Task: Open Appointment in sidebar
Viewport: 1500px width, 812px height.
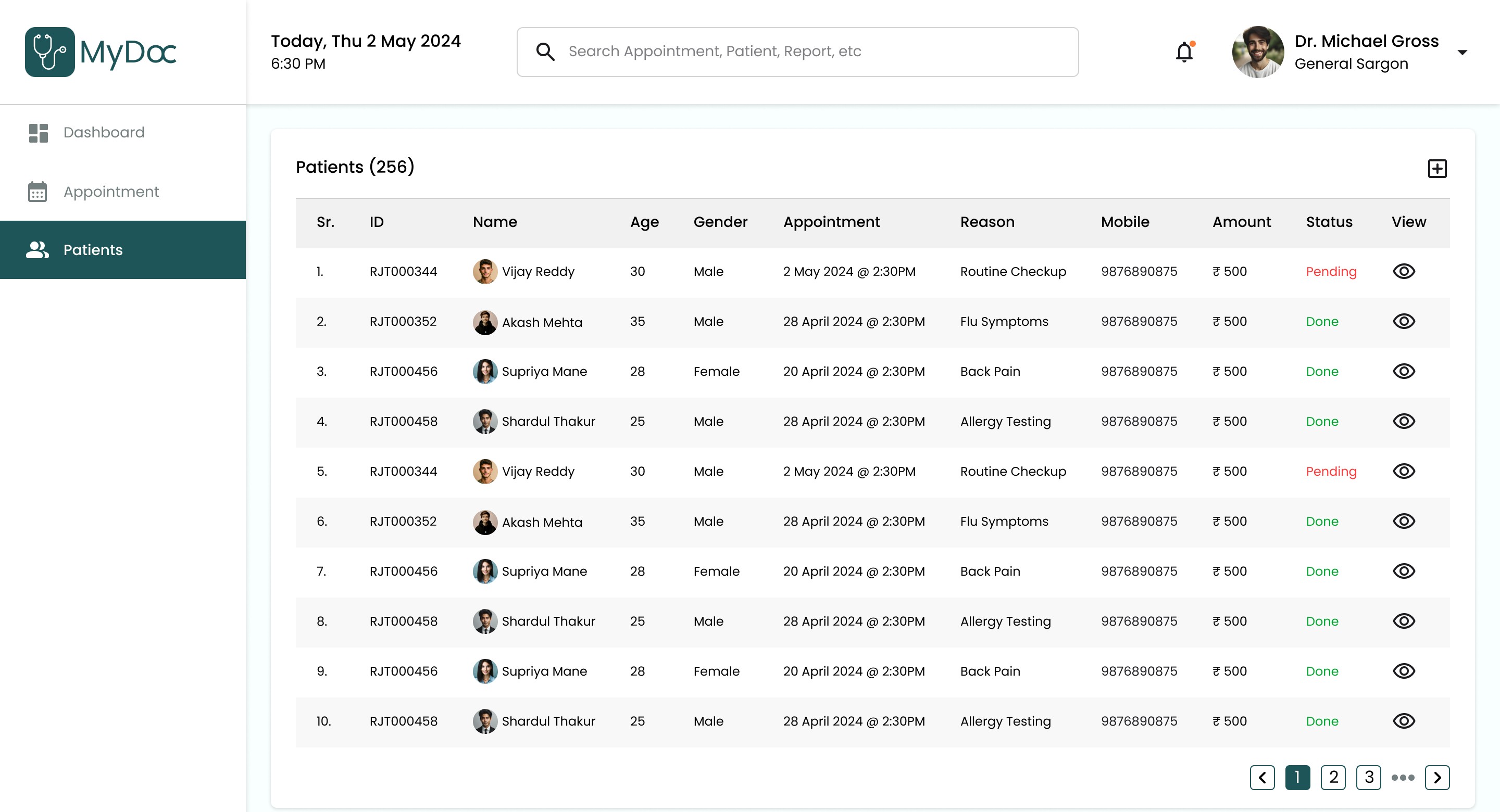Action: pyautogui.click(x=110, y=192)
